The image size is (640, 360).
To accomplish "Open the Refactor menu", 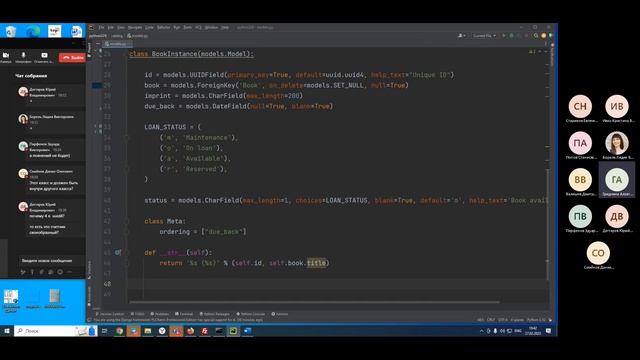I will point(163,27).
